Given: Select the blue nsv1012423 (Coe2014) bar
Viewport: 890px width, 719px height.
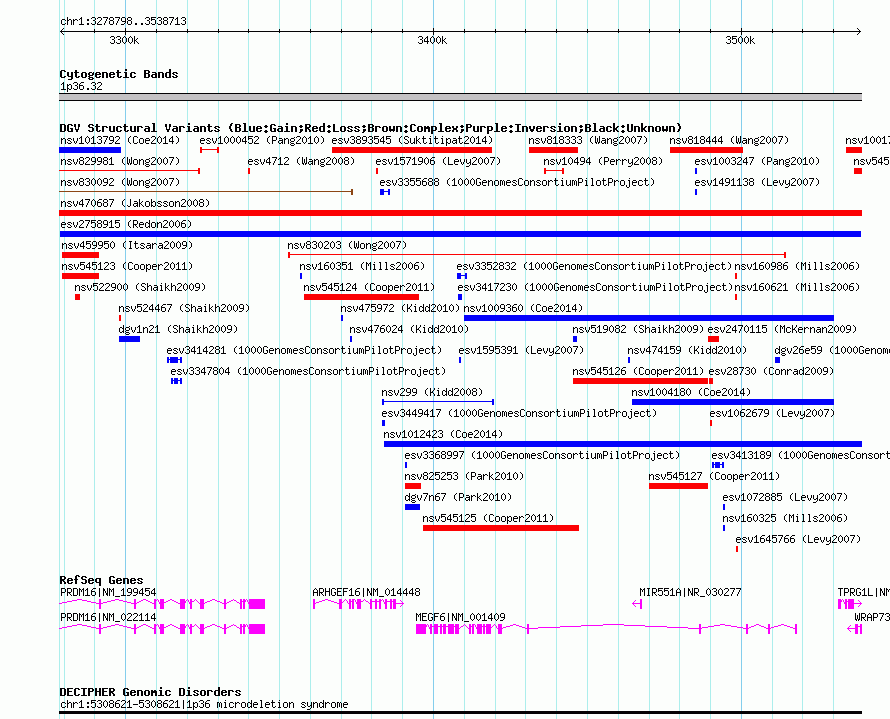Looking at the screenshot, I should click(x=623, y=444).
